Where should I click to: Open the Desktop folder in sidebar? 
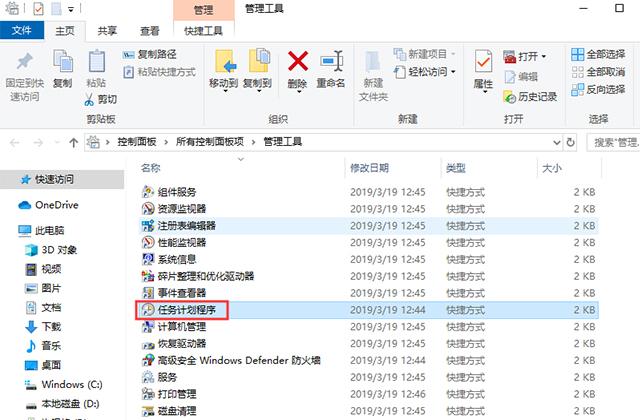tap(43, 365)
